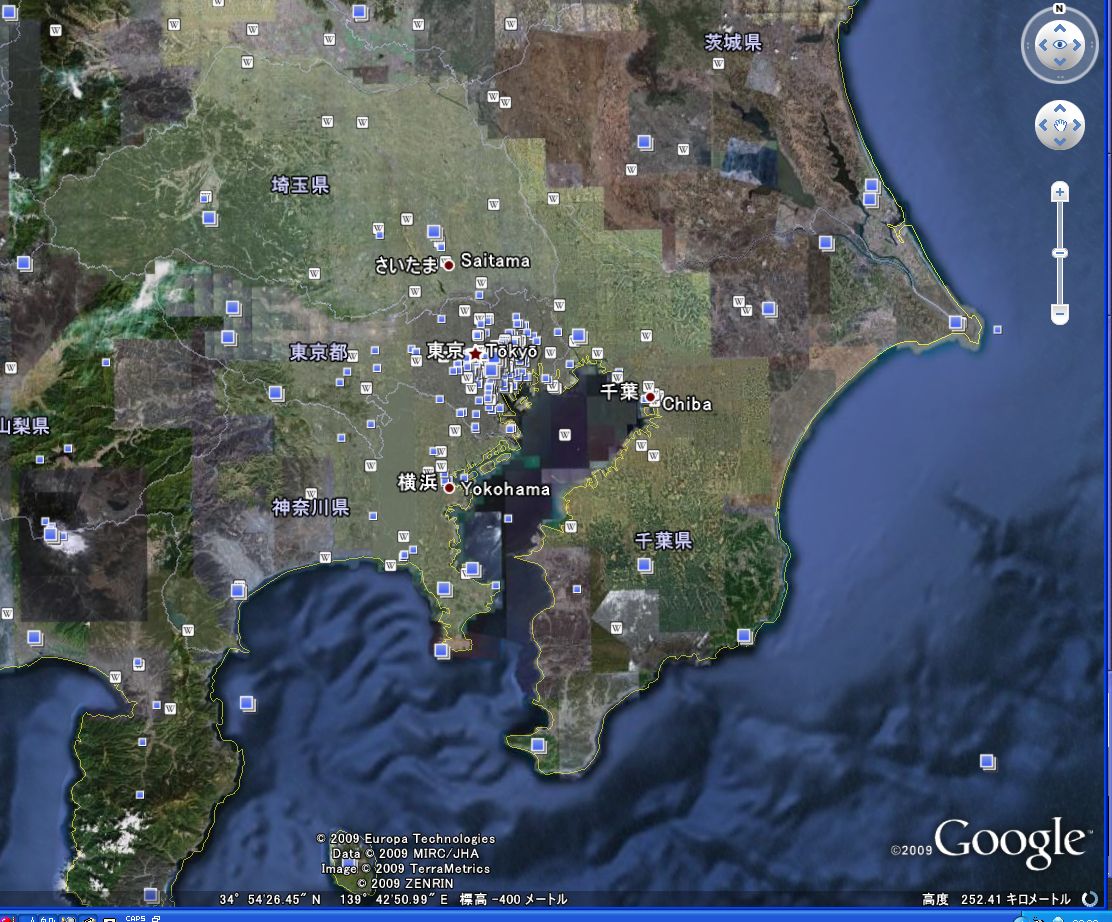1112x922 pixels.
Task: Click the Chiba red city dot
Action: [x=650, y=397]
